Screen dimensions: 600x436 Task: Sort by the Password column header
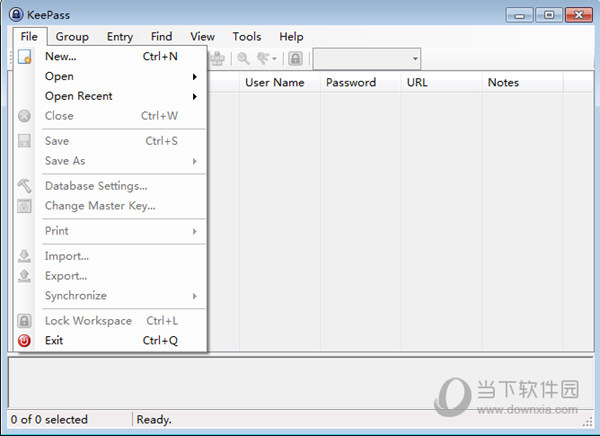click(360, 82)
